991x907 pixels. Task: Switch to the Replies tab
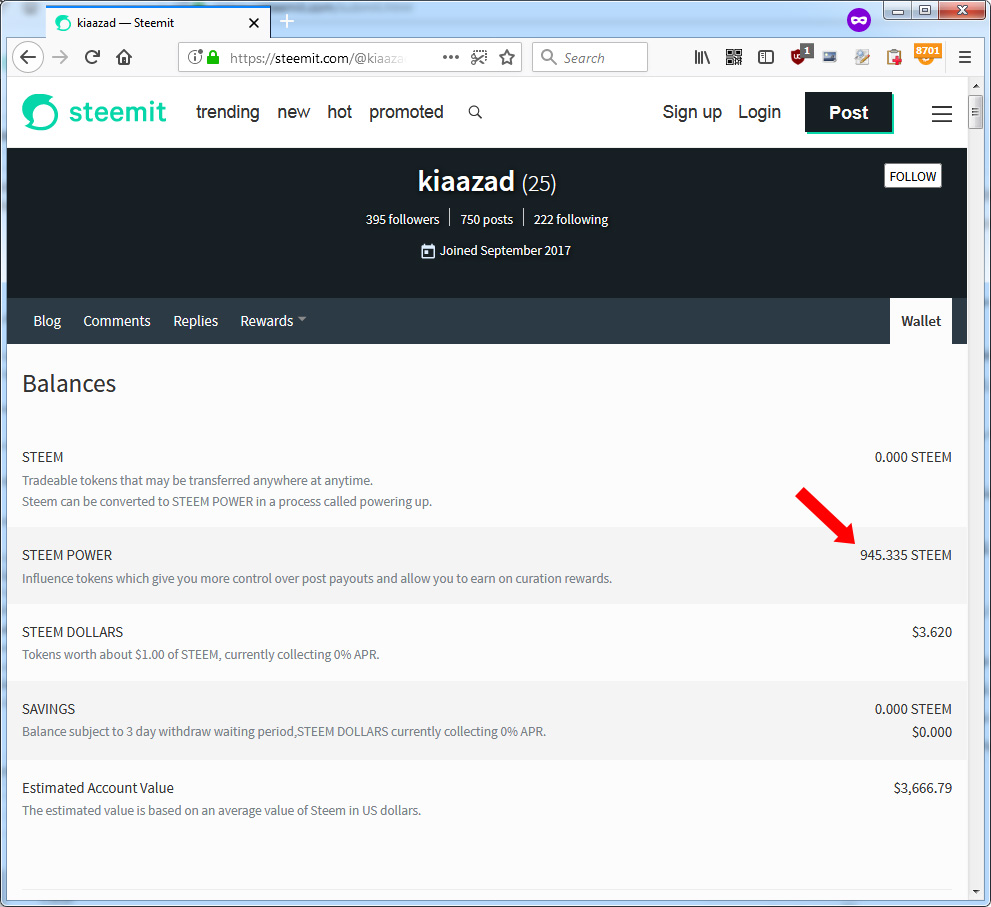(195, 321)
